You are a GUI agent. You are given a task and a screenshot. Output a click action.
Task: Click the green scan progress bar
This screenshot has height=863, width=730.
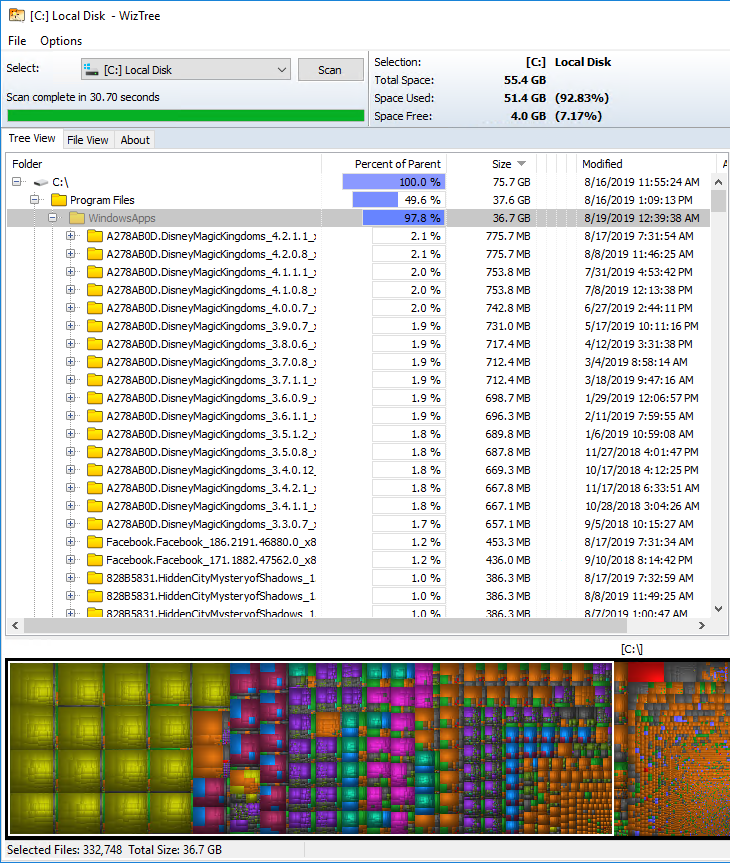pos(186,116)
